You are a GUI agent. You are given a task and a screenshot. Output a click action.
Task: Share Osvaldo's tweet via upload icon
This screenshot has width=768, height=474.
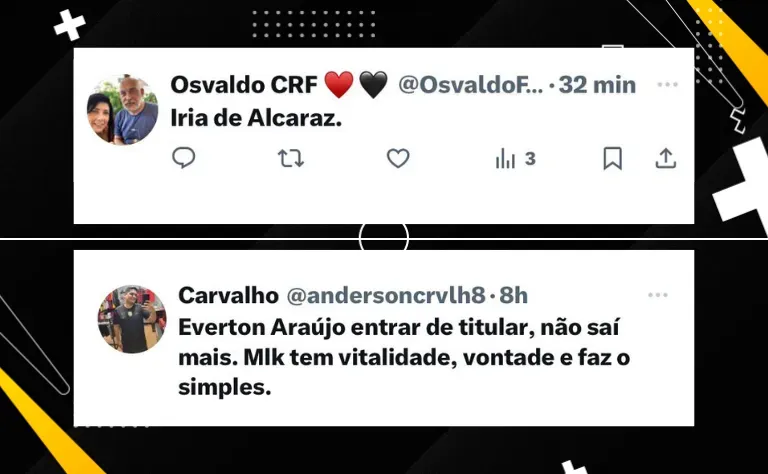(666, 158)
